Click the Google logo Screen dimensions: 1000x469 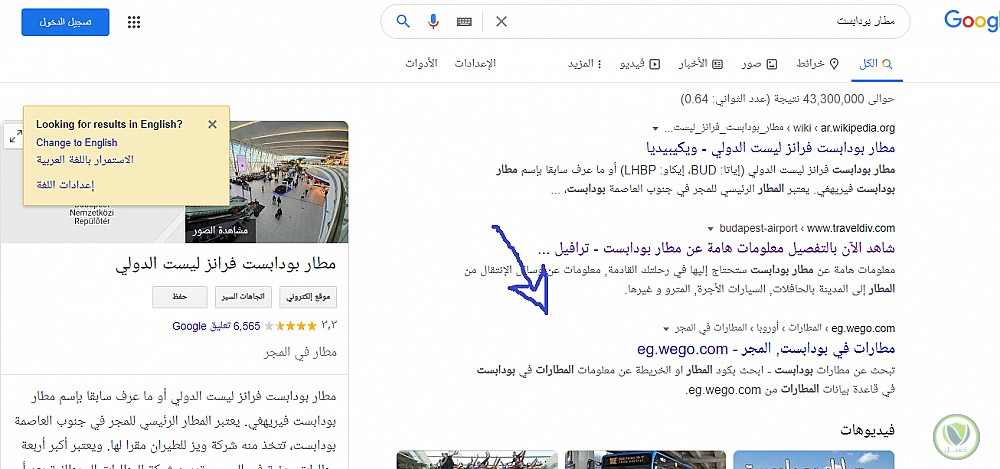972,22
